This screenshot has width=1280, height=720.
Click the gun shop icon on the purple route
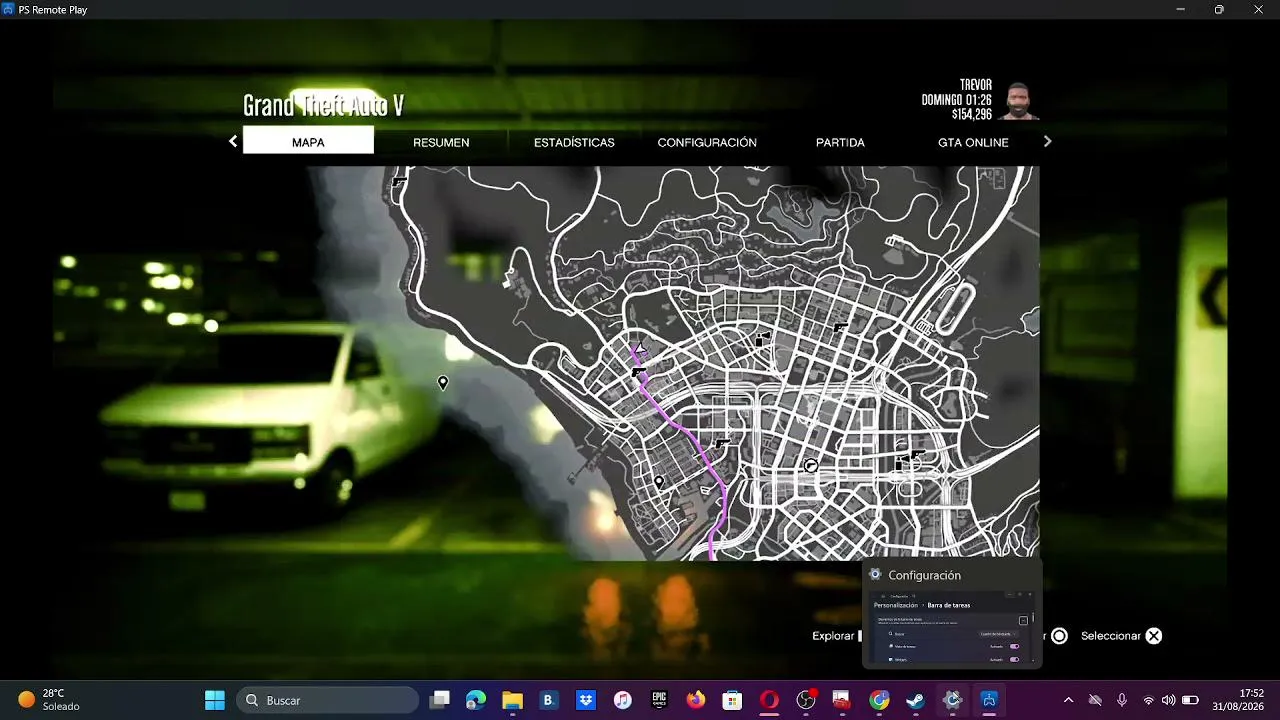[639, 372]
